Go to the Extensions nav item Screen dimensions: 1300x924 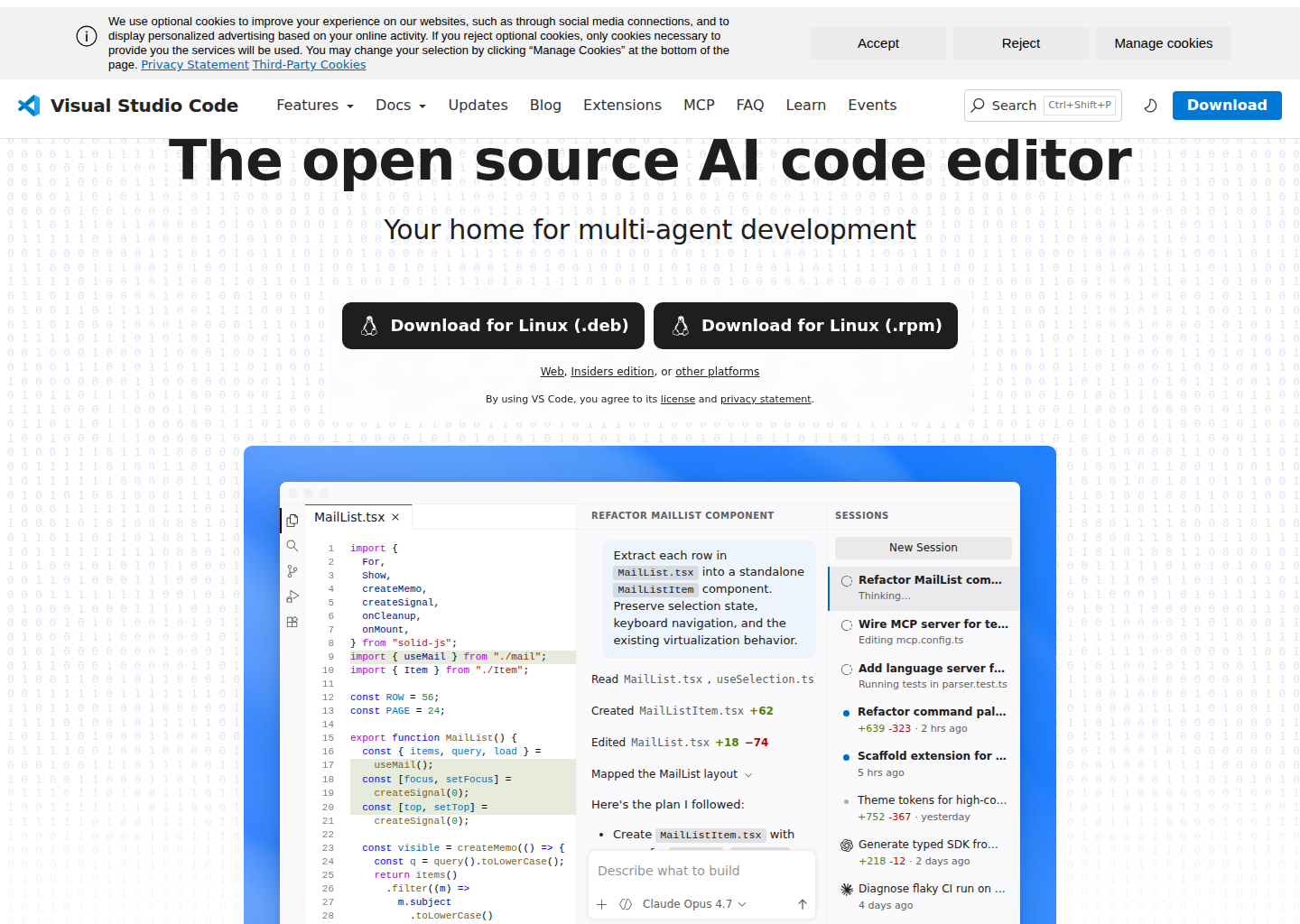[x=622, y=106]
